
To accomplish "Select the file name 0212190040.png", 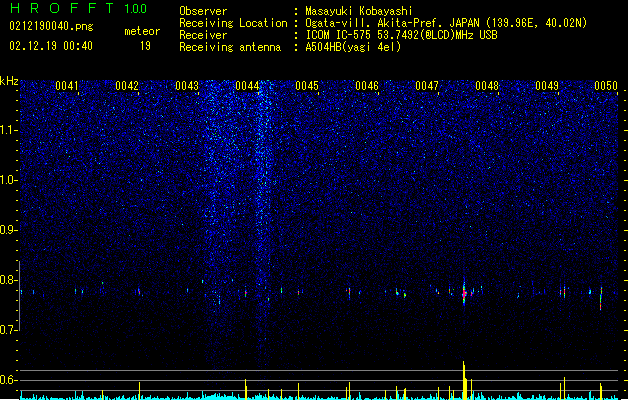I will click(x=51, y=26).
